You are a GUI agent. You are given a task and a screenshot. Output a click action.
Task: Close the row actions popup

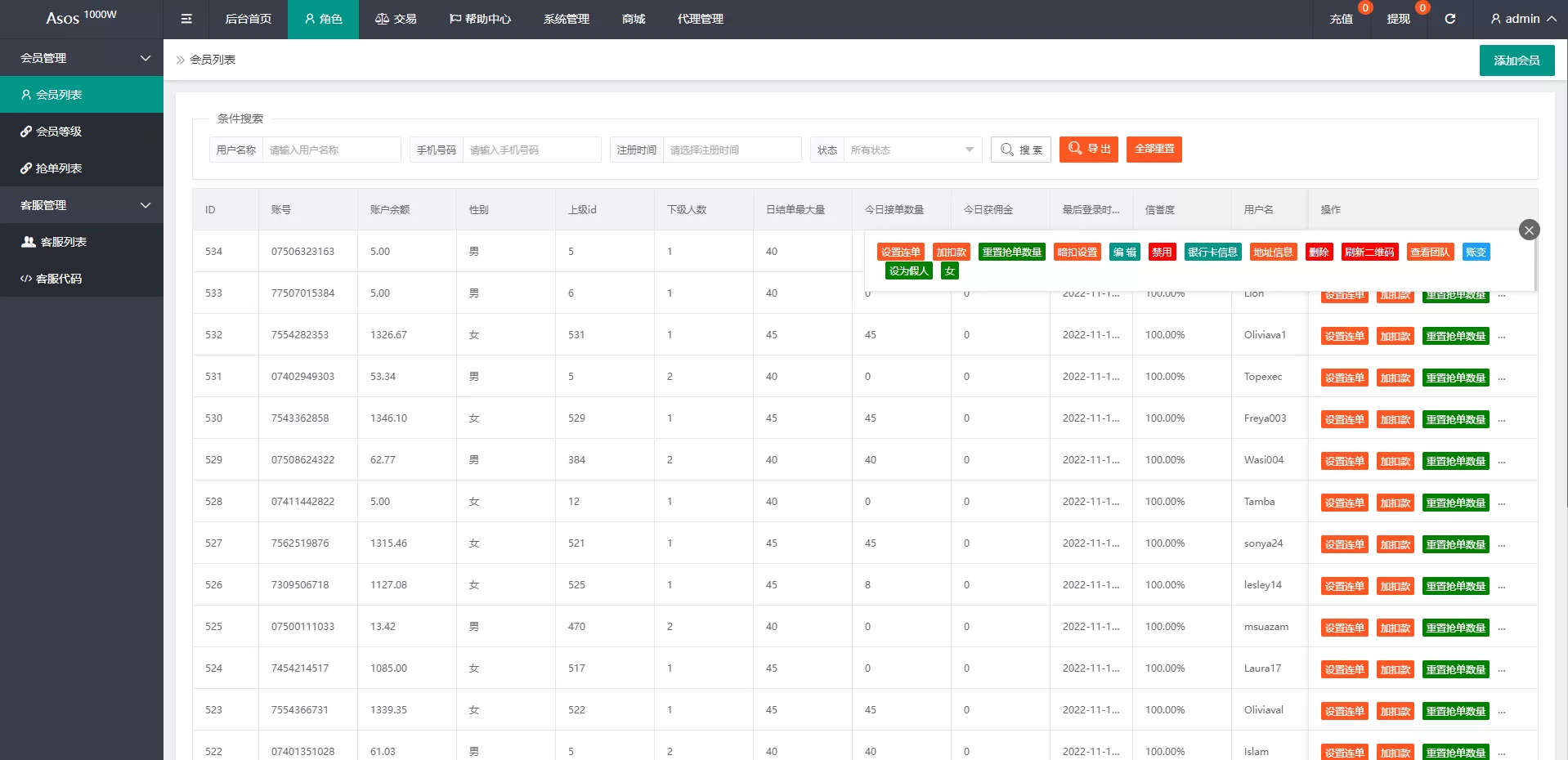click(1529, 230)
